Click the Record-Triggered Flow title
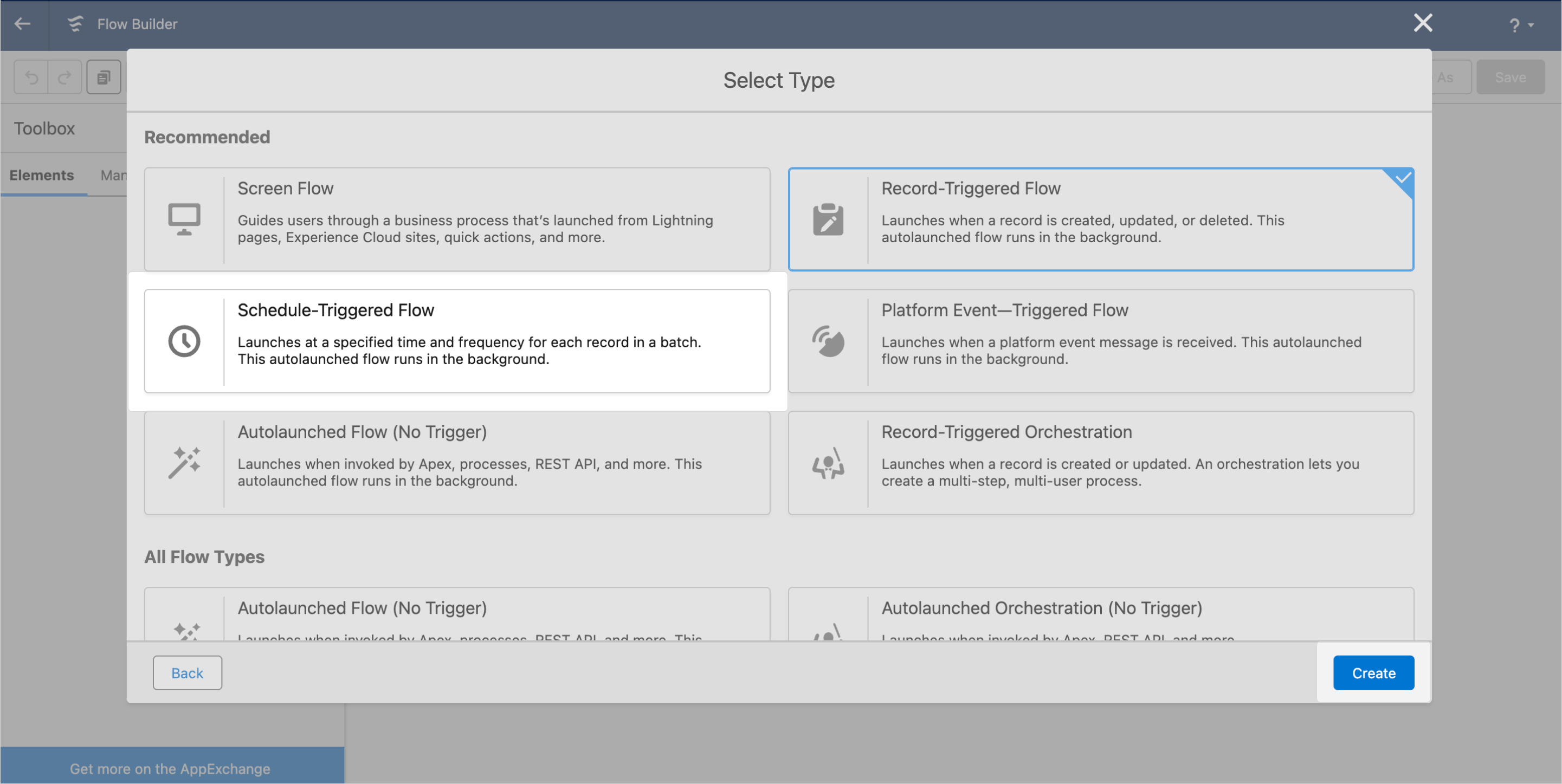Image resolution: width=1562 pixels, height=784 pixels. [970, 189]
